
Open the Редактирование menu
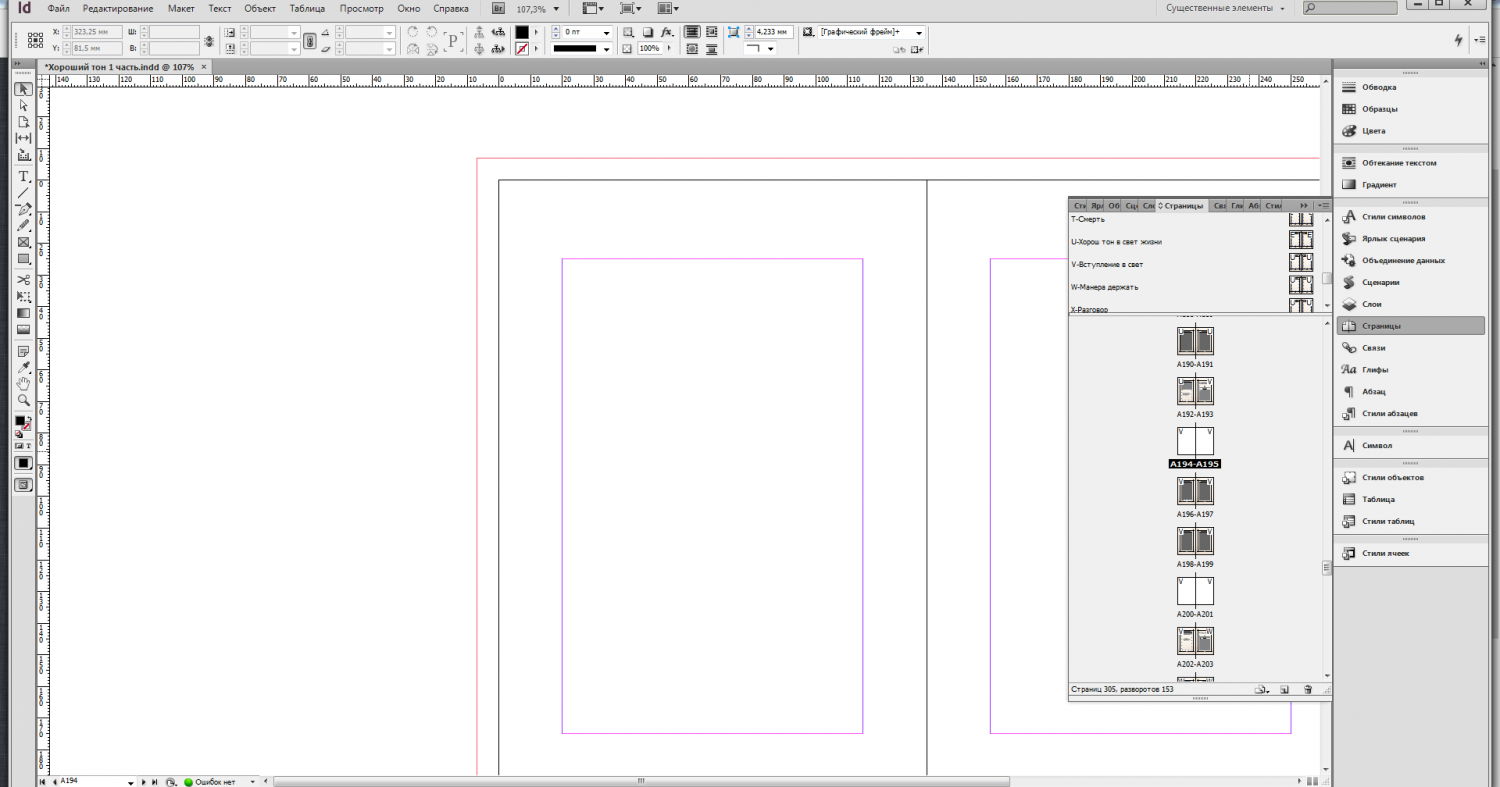tap(118, 8)
